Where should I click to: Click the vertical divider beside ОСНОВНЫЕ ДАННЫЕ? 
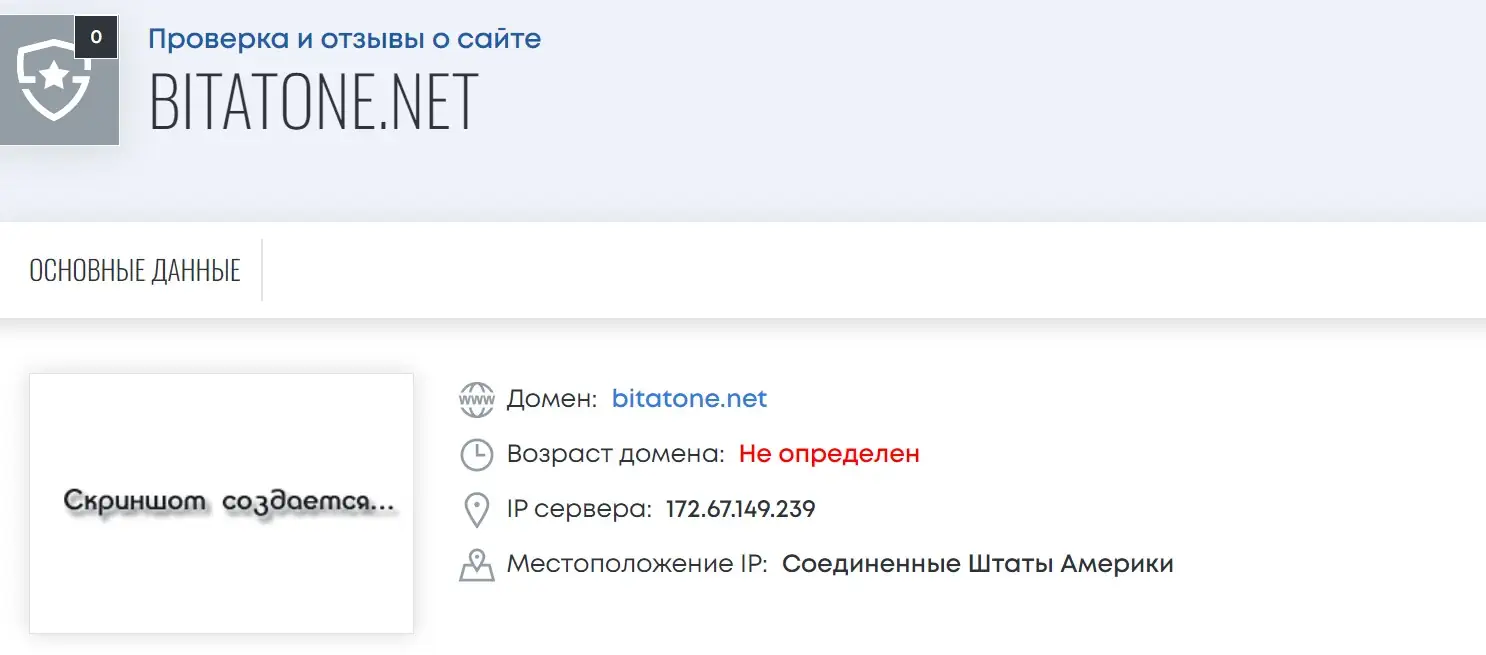pos(262,270)
